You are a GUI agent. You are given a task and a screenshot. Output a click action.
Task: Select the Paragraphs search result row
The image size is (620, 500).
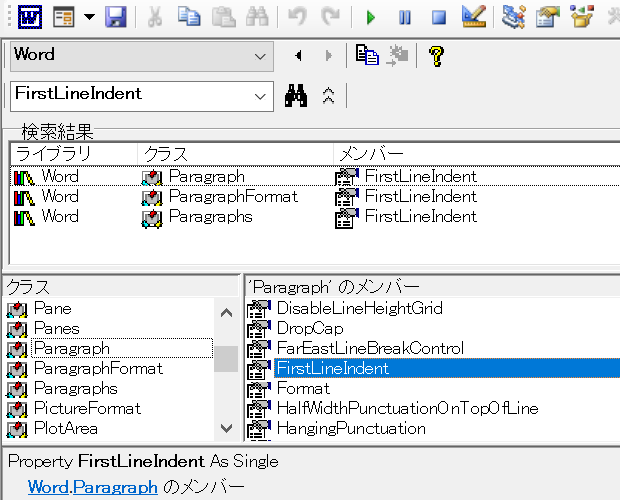click(x=315, y=217)
